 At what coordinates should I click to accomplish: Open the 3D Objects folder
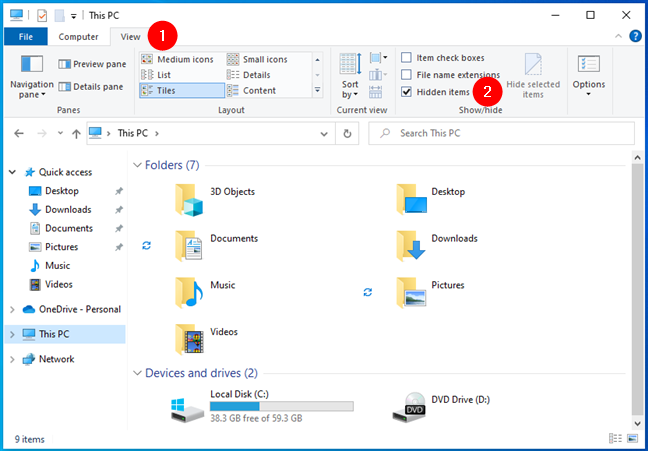coord(215,200)
